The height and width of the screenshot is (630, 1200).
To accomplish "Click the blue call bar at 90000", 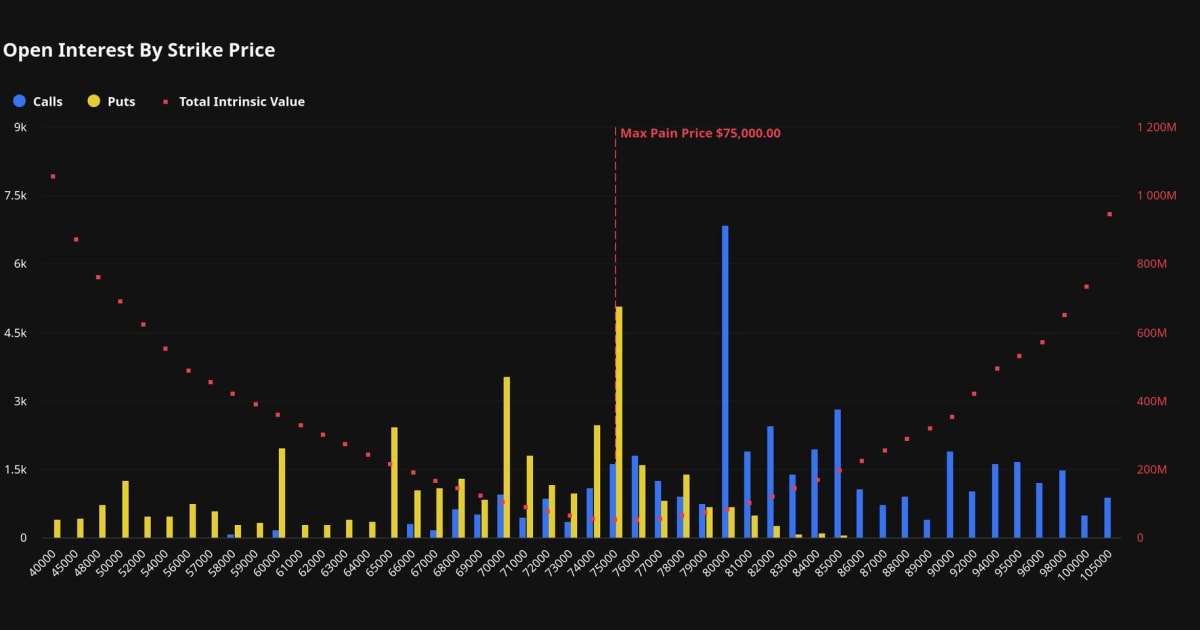I will (x=950, y=495).
